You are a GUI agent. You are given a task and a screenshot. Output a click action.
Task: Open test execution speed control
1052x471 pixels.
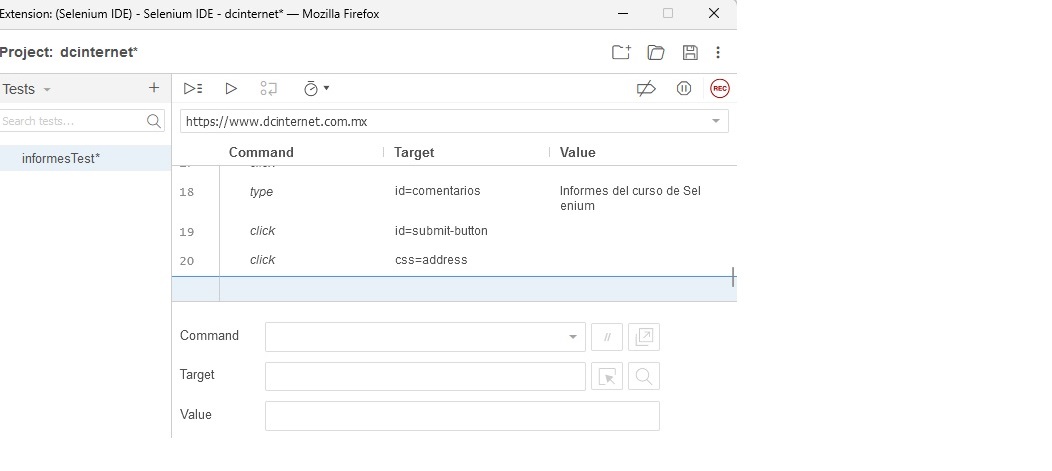315,88
